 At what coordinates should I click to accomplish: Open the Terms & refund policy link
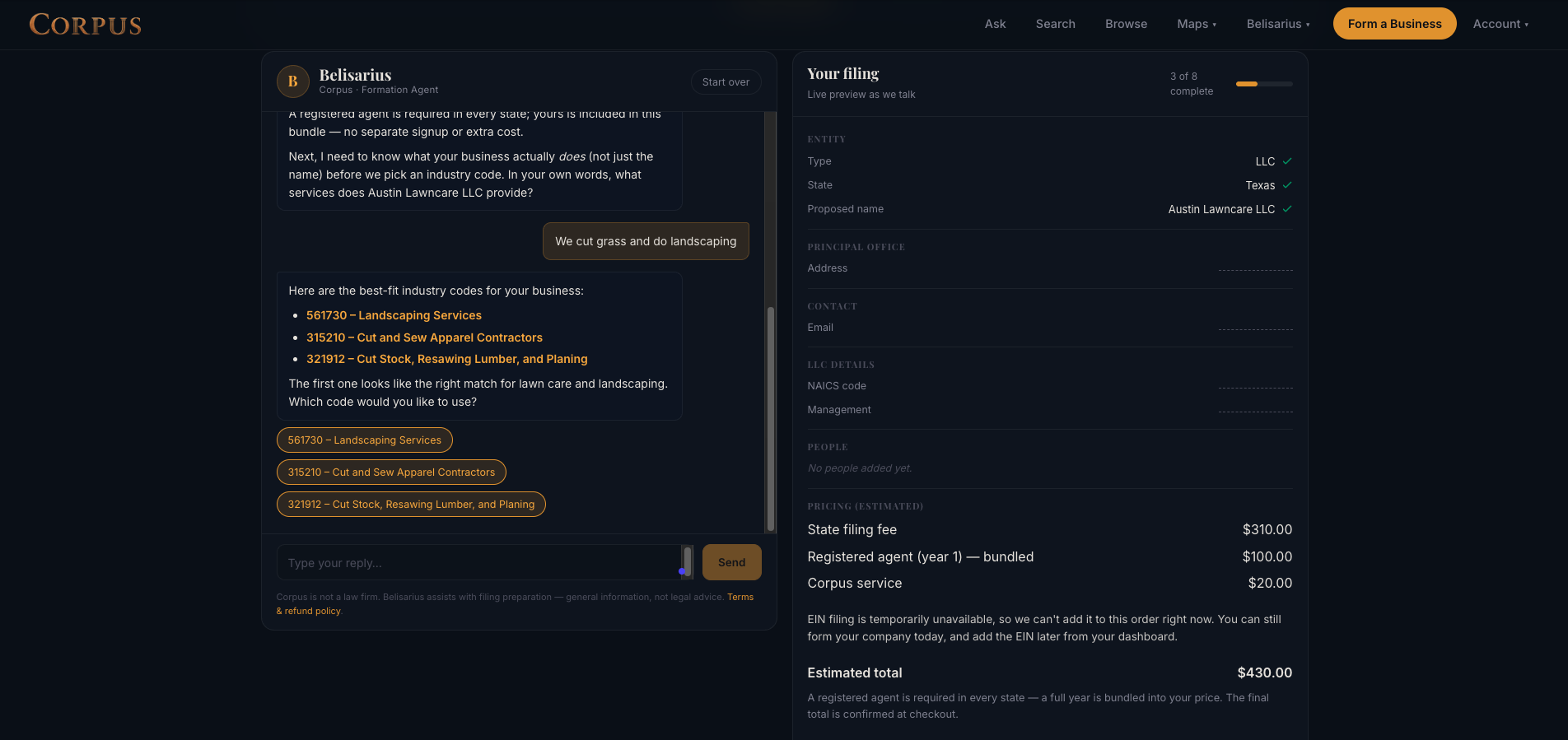tap(515, 604)
